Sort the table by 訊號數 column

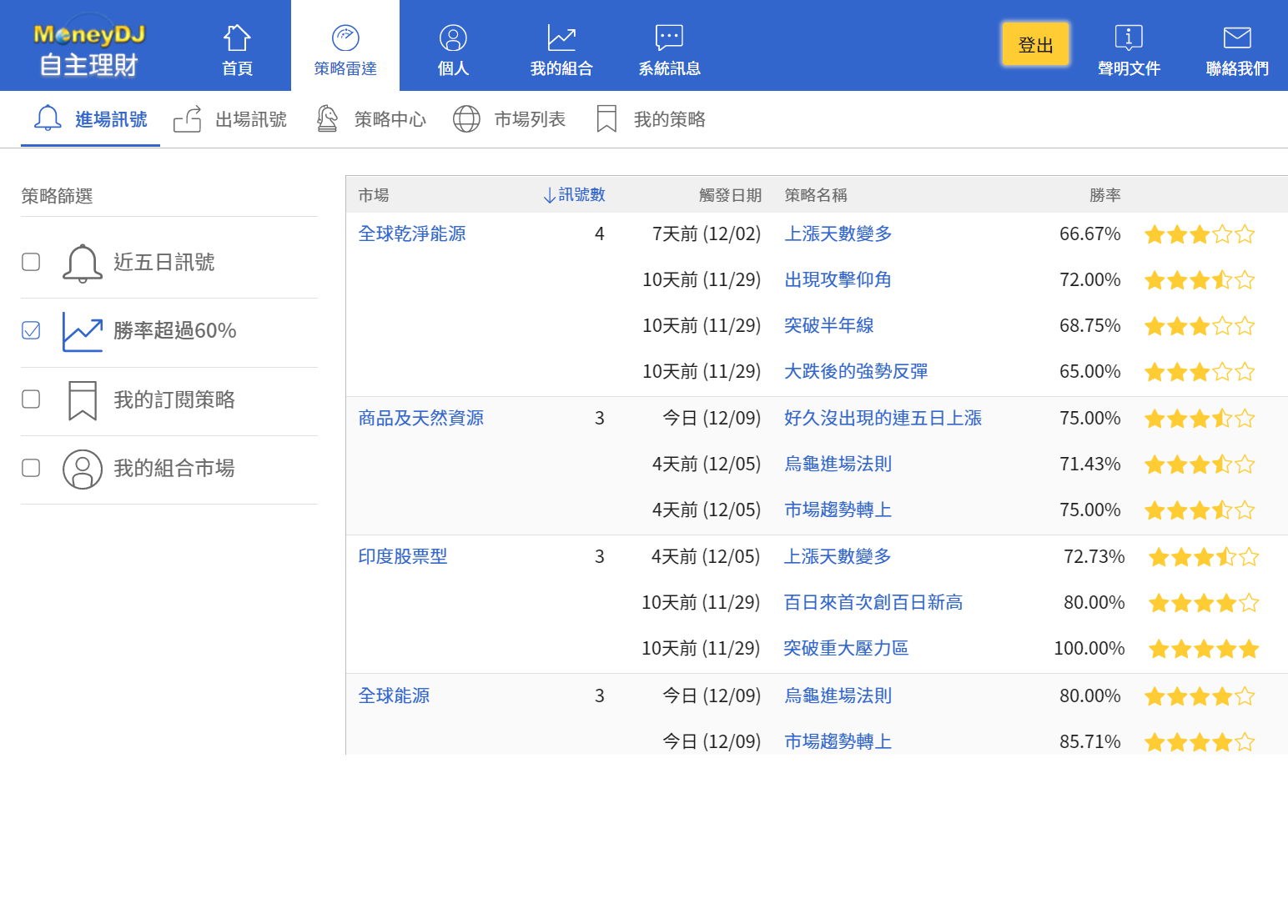[574, 195]
